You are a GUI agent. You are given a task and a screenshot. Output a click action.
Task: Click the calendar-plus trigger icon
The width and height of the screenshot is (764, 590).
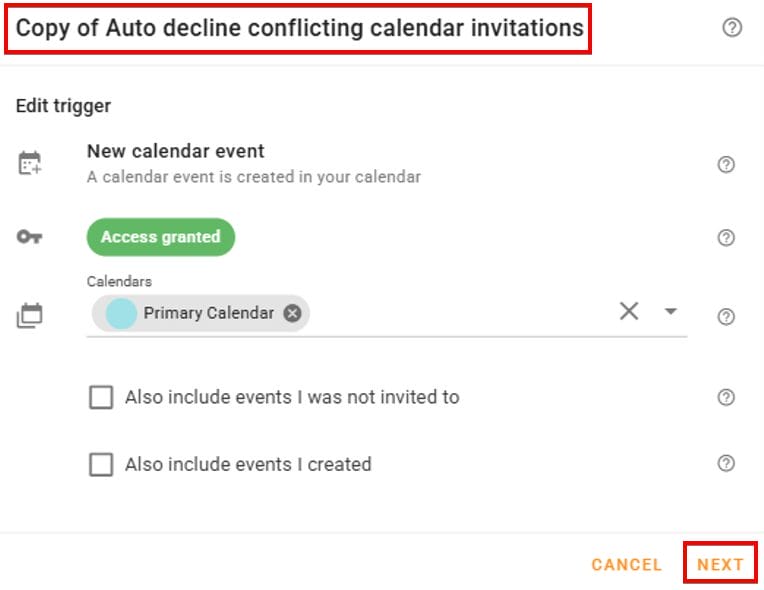[30, 164]
